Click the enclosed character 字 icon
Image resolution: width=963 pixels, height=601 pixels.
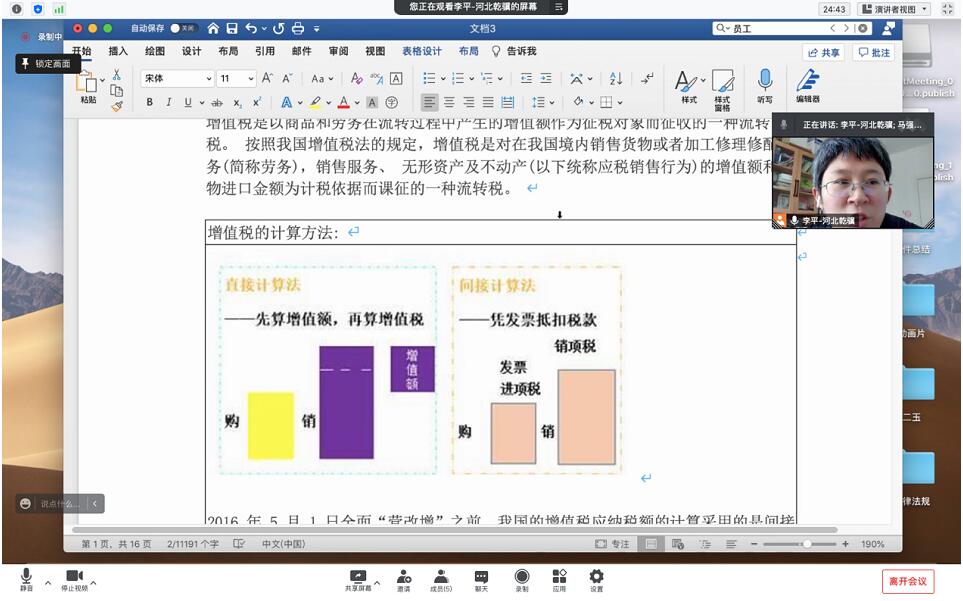click(392, 103)
